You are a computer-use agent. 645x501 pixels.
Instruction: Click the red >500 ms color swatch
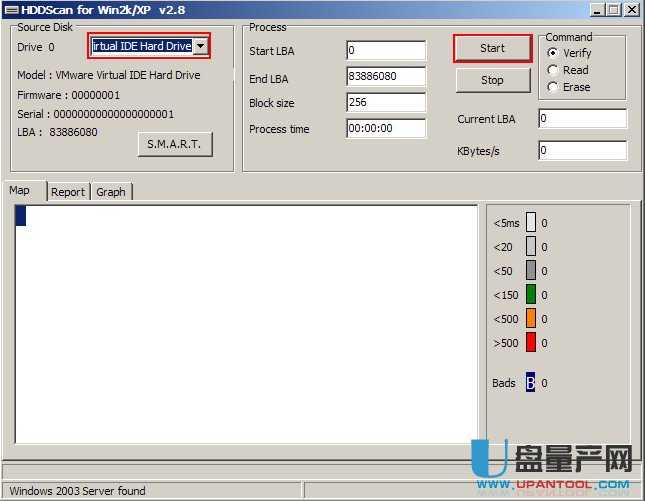(x=531, y=342)
